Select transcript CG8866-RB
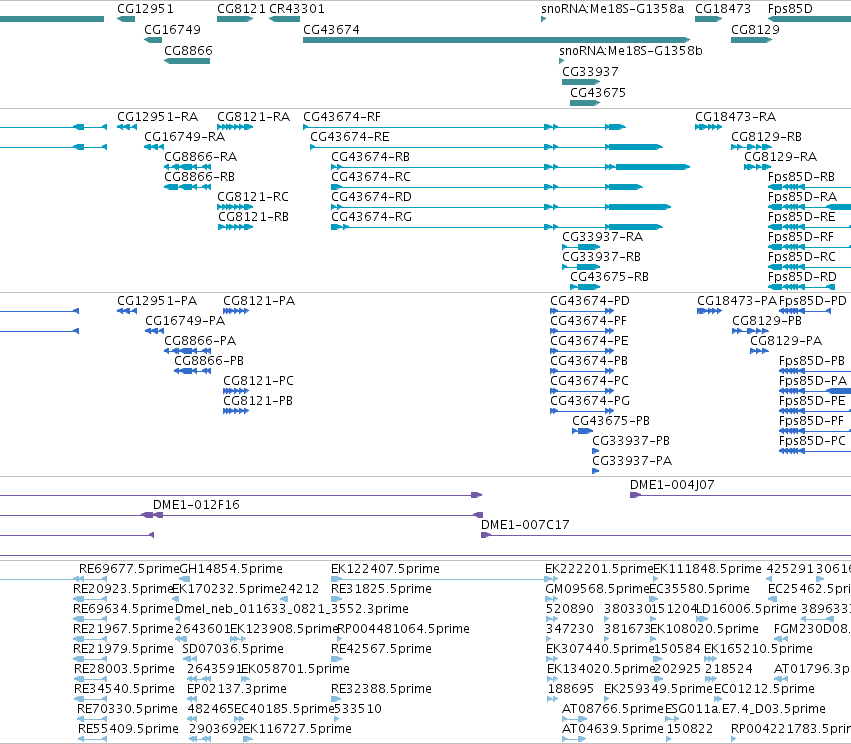This screenshot has width=851, height=744. (x=199, y=177)
